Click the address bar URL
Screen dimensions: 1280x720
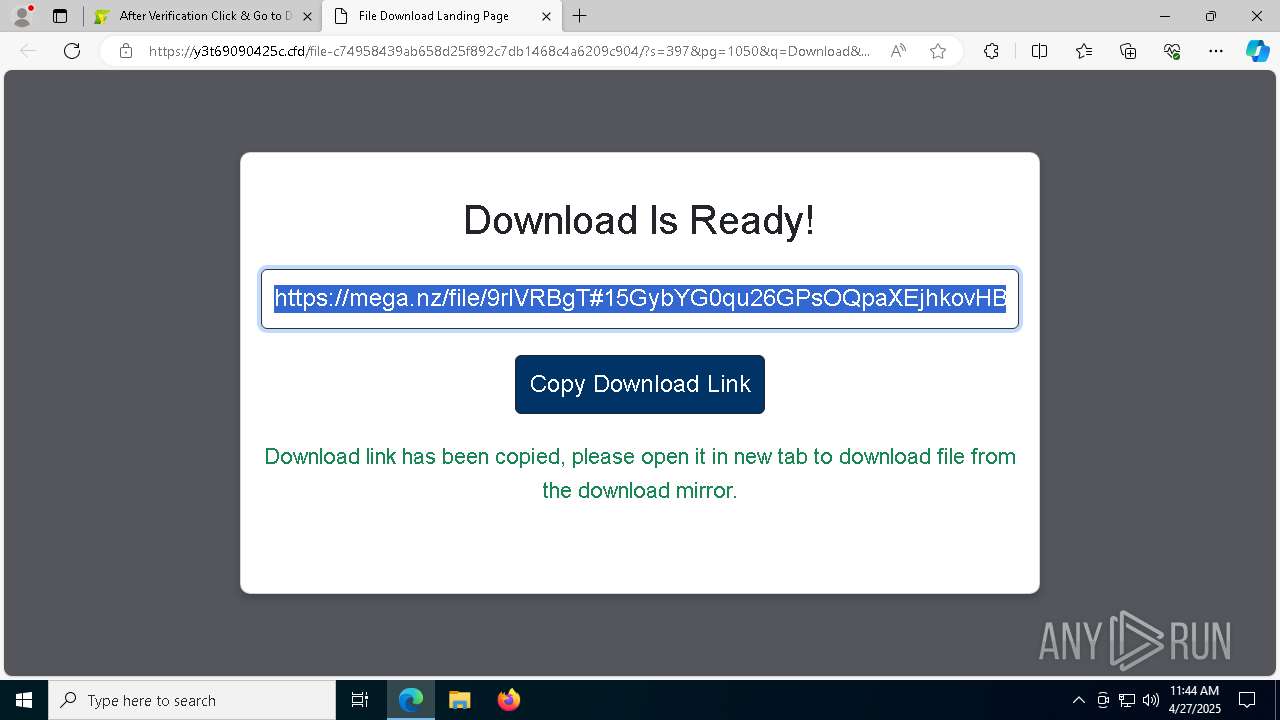(509, 51)
